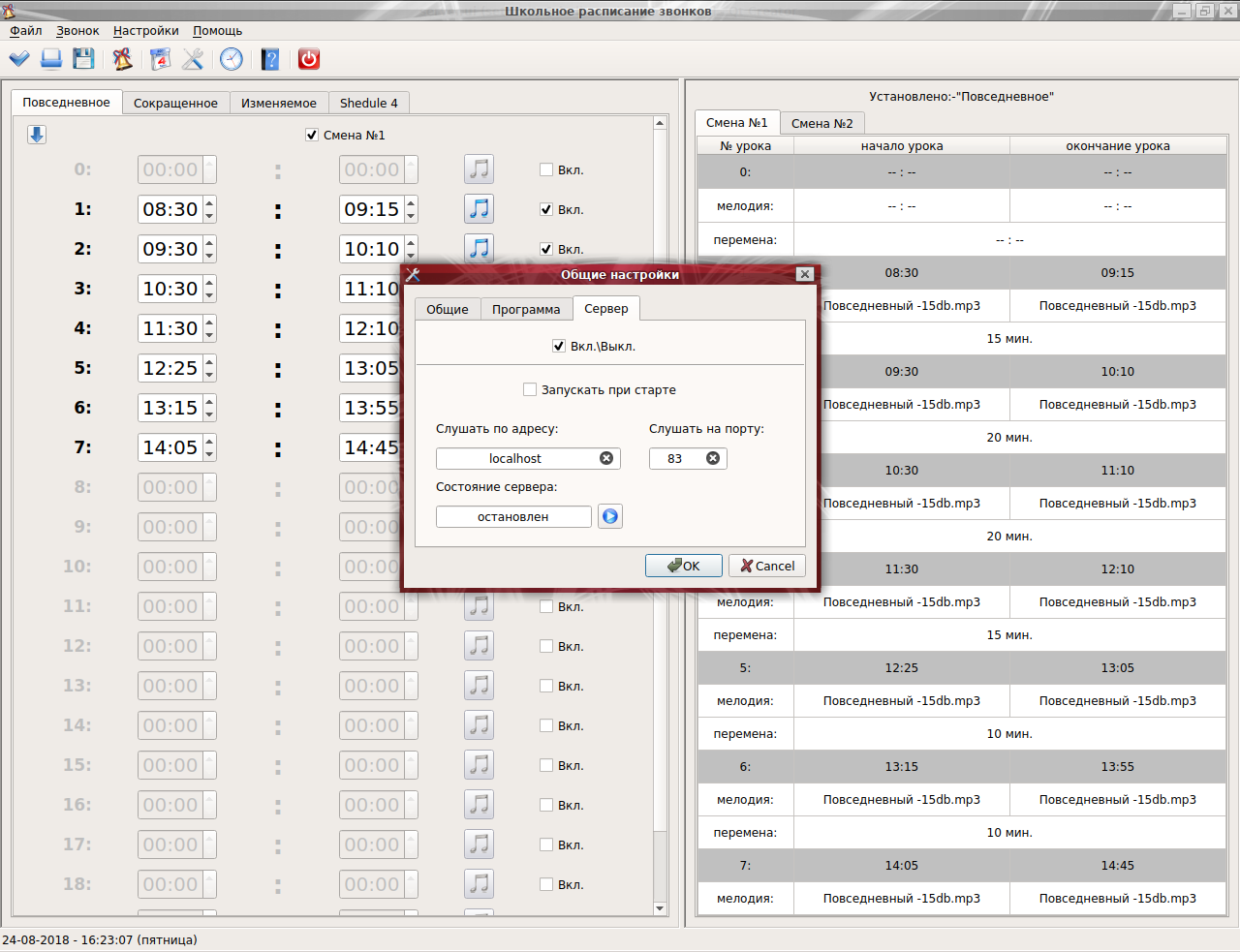Switch to the Программа settings tab
The image size is (1240, 952).
pos(525,309)
